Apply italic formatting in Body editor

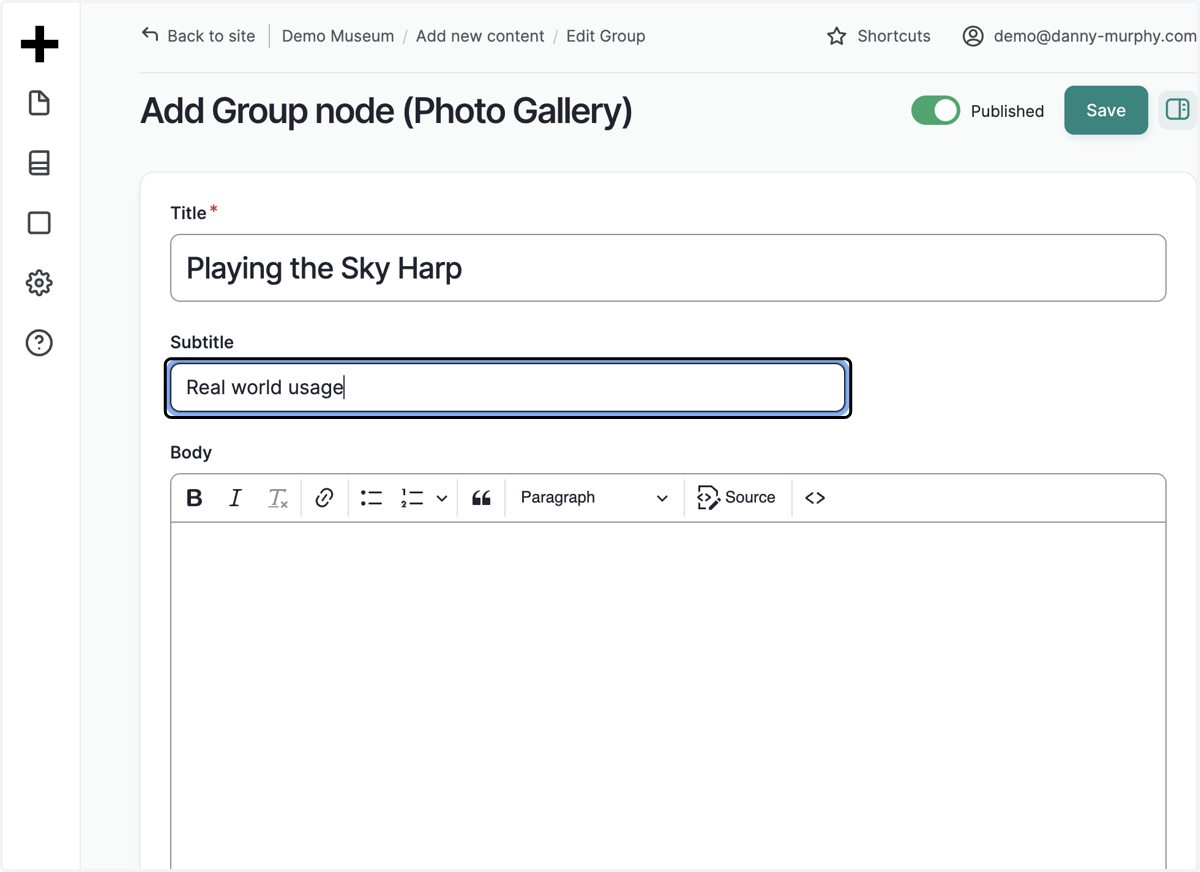235,498
